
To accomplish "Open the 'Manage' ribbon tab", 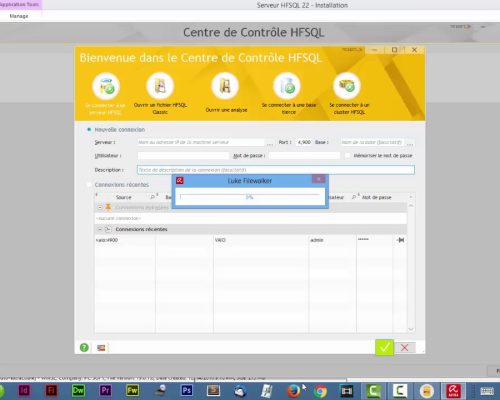I will (19, 16).
